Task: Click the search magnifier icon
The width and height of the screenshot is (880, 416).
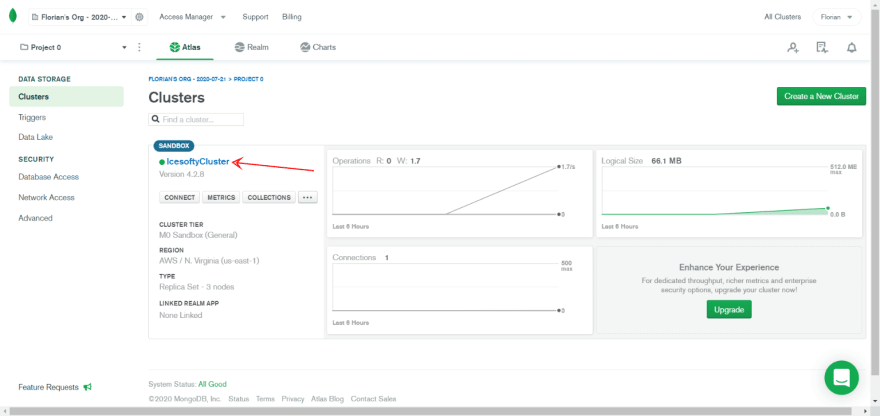Action: [155, 120]
